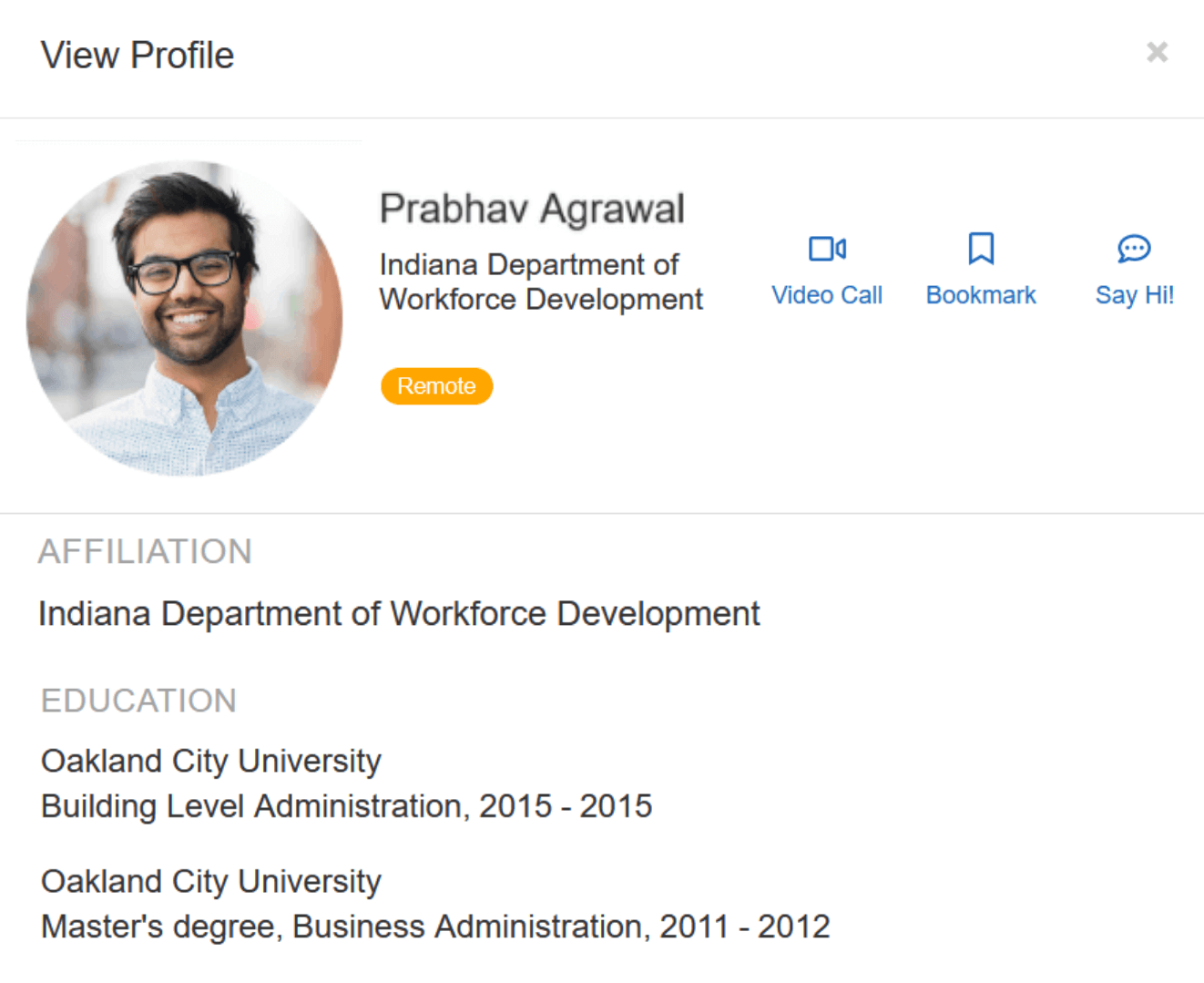
Task: Select Prabhav Agrawal's name text
Action: coord(532,208)
